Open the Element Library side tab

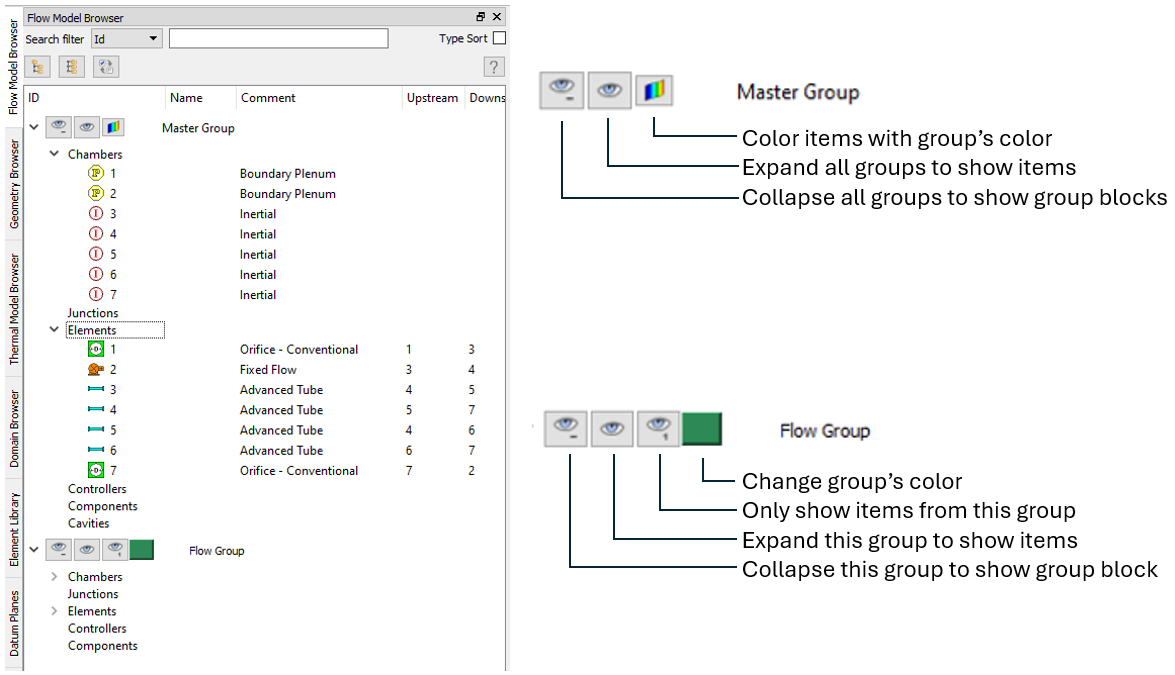(x=14, y=530)
